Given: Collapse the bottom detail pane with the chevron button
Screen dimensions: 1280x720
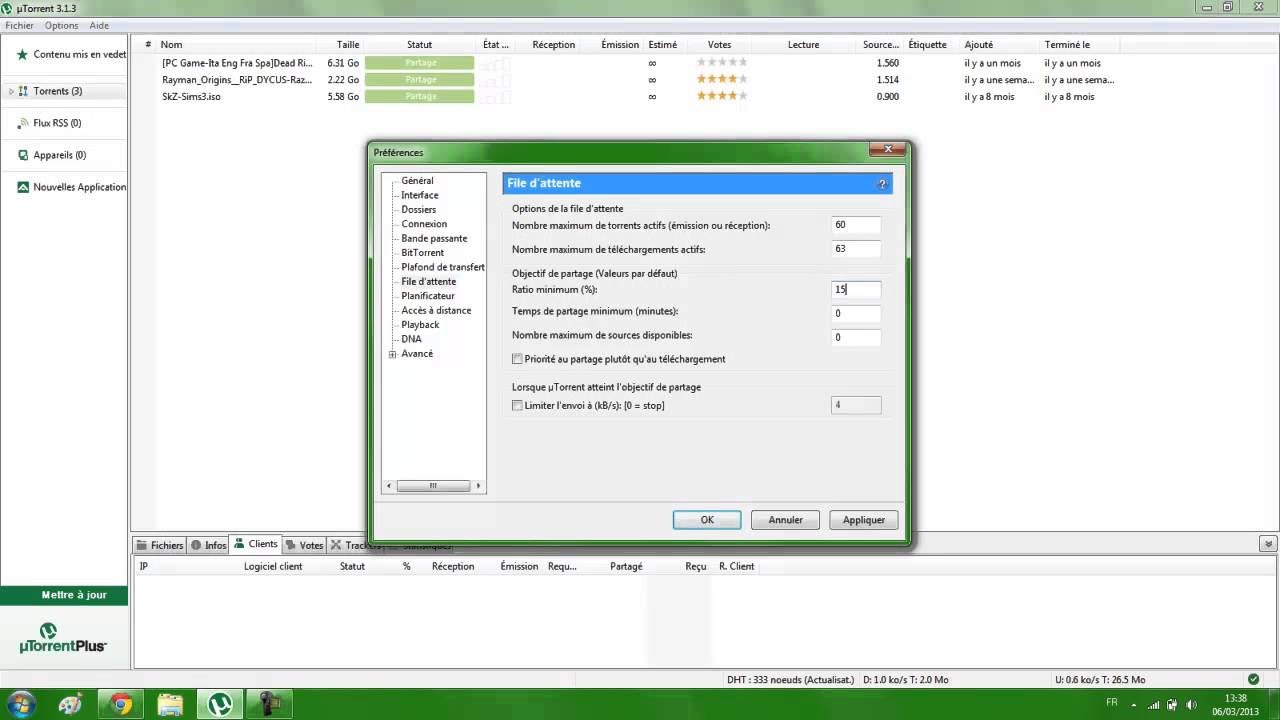Looking at the screenshot, I should 1268,544.
